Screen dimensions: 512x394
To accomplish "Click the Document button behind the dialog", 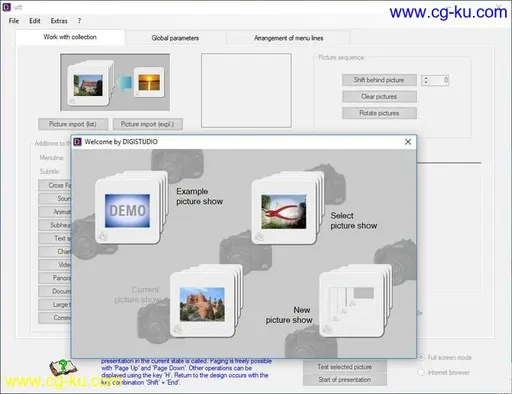I will (x=55, y=291).
